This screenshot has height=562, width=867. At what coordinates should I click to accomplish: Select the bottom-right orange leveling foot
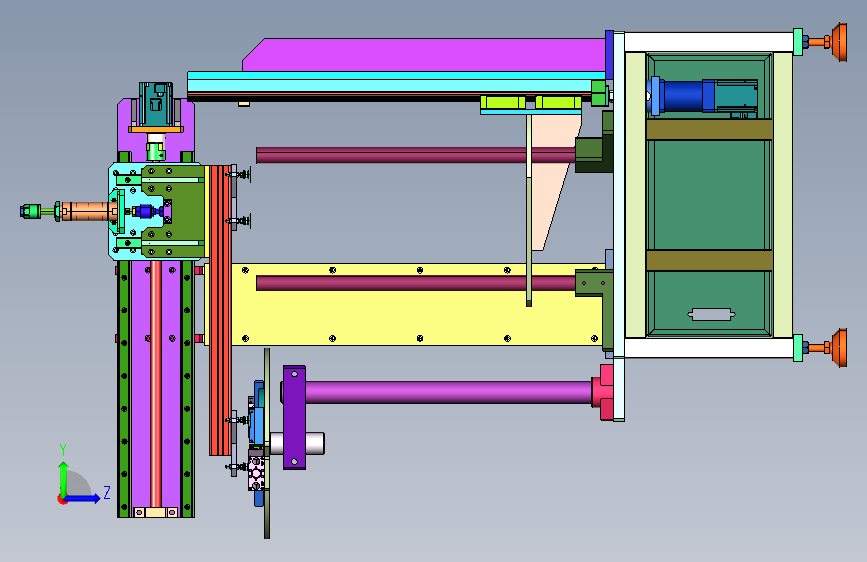click(x=838, y=347)
